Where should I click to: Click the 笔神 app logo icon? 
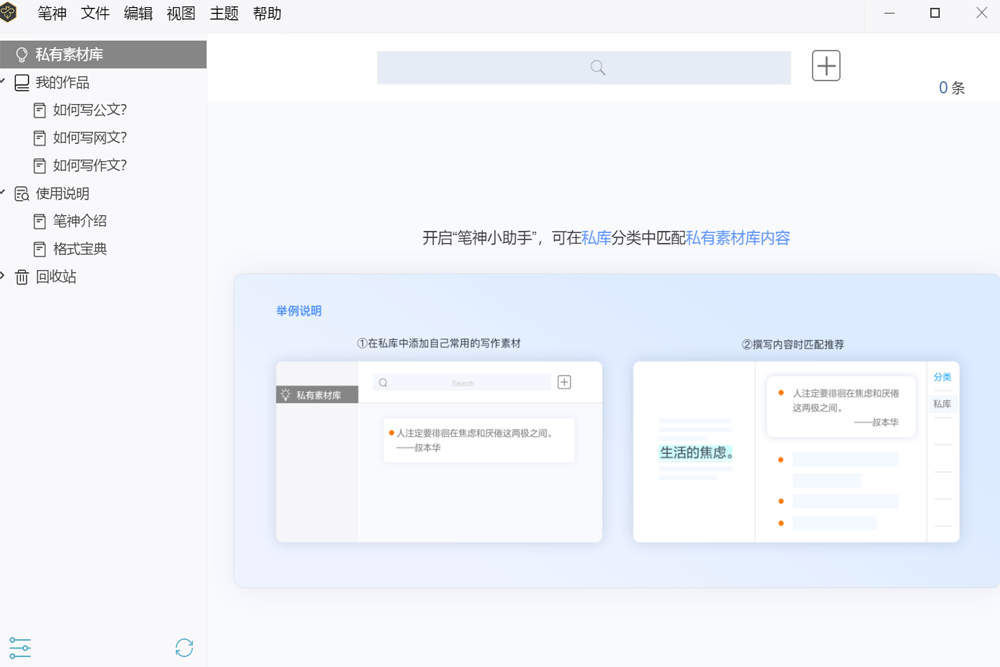(x=9, y=13)
